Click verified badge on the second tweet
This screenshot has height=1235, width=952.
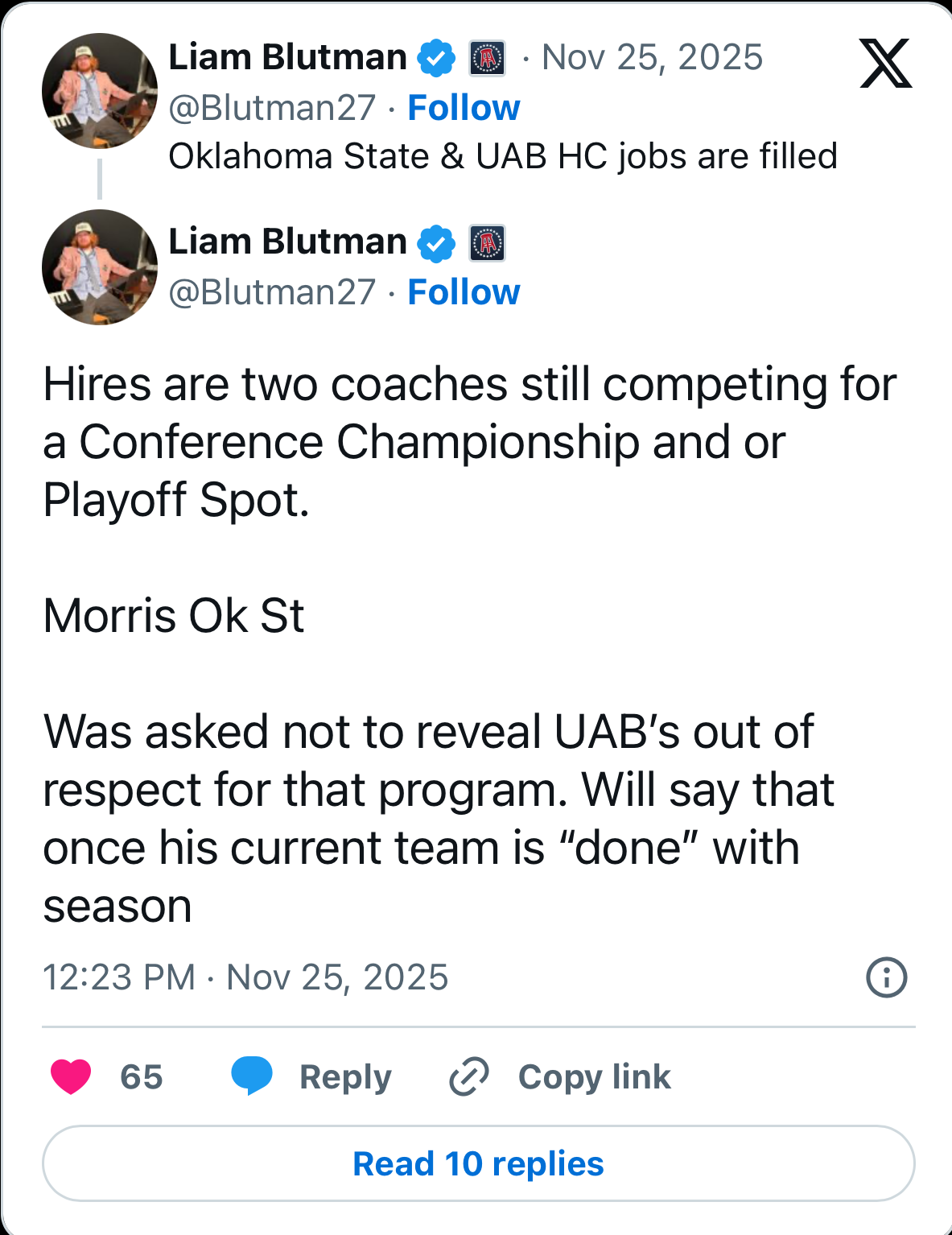pos(436,243)
